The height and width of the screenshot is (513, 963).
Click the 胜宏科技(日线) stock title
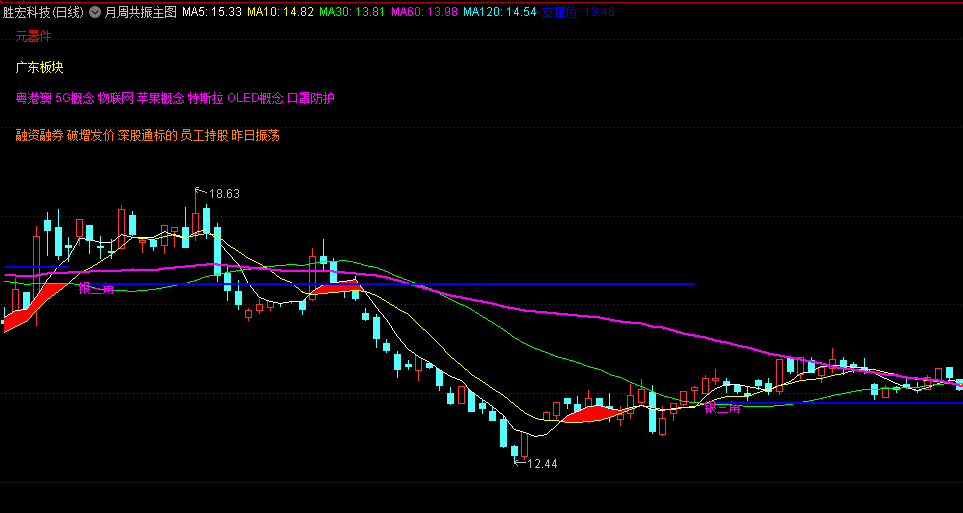(x=43, y=12)
